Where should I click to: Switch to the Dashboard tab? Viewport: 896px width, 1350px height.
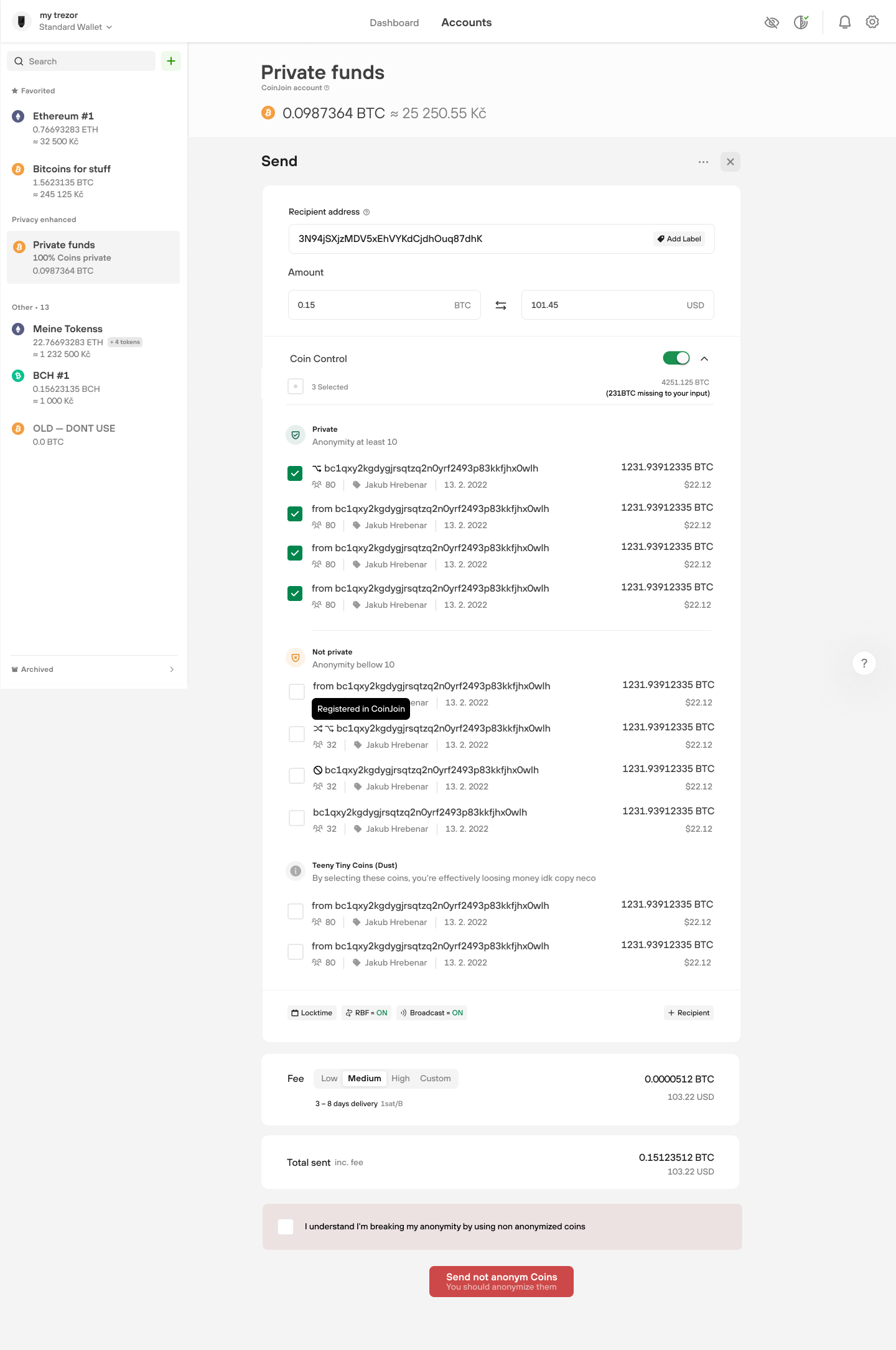394,23
